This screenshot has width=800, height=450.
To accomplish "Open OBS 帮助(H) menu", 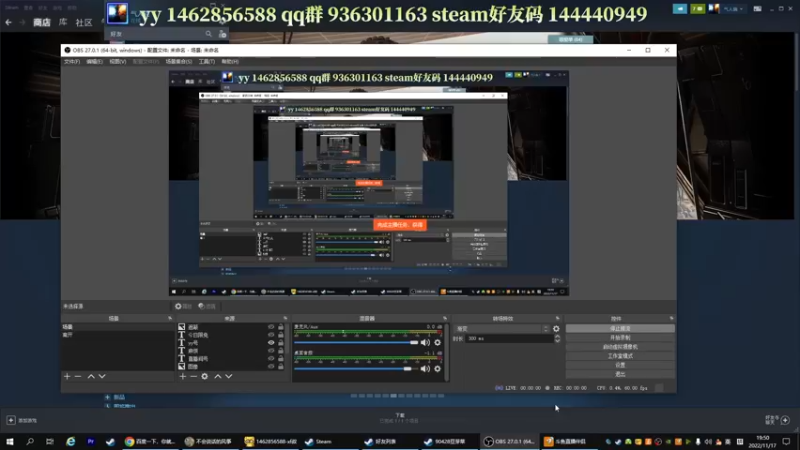I will coord(230,62).
